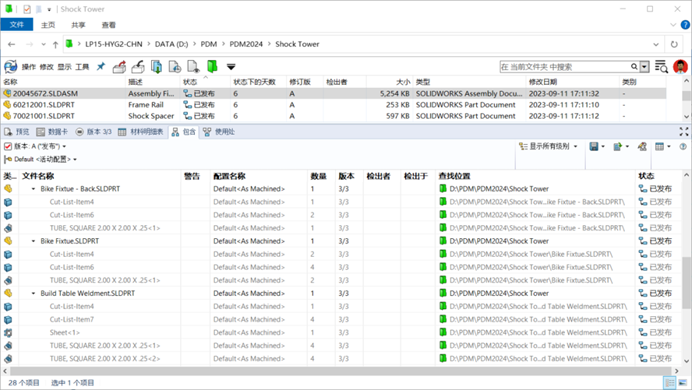Image resolution: width=692 pixels, height=390 pixels.
Task: Switch to the 数据卡 data card tab
Action: click(52, 132)
